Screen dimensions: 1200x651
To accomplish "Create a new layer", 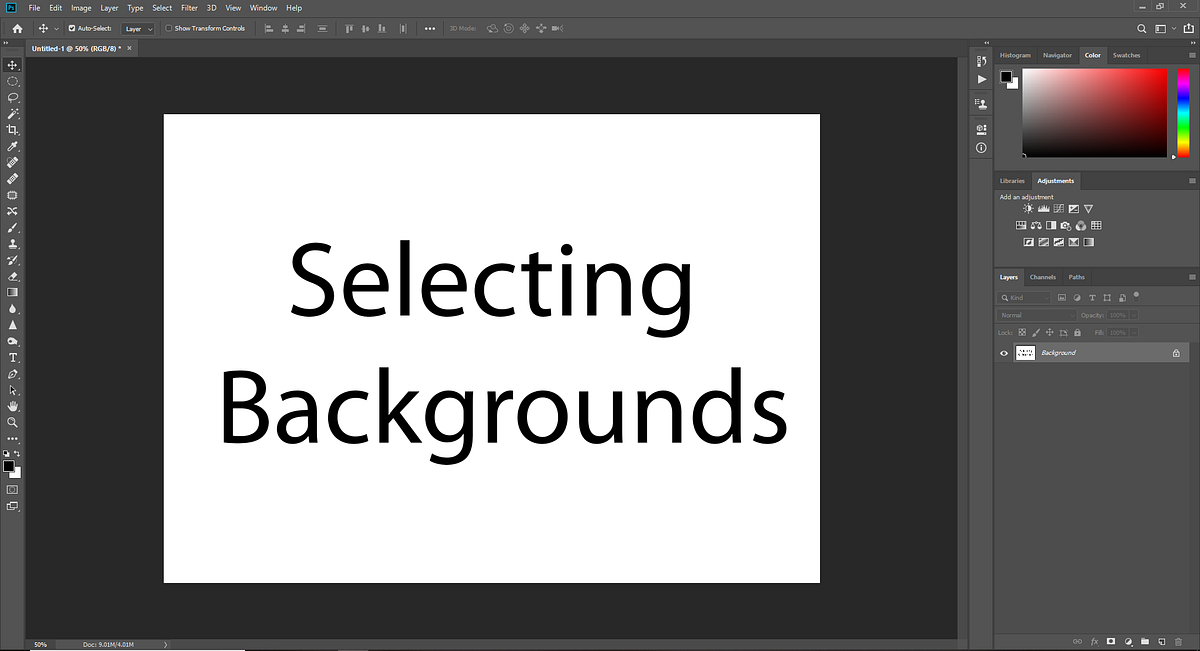I will click(1160, 641).
